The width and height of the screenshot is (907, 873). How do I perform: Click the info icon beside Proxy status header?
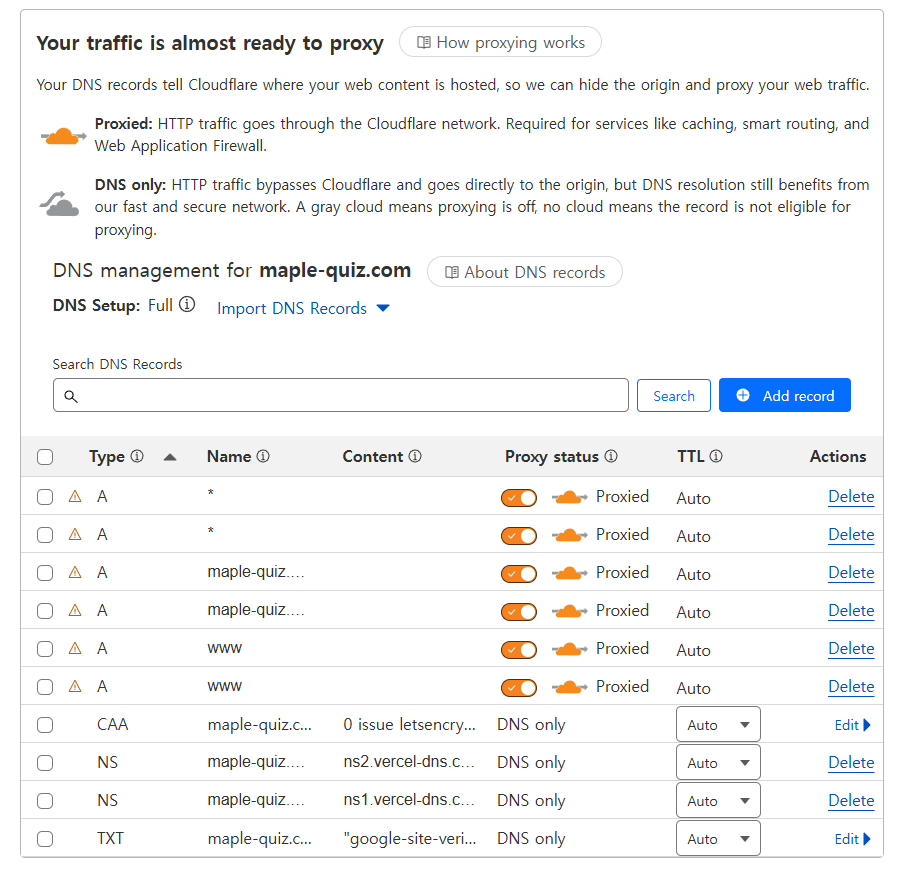611,456
